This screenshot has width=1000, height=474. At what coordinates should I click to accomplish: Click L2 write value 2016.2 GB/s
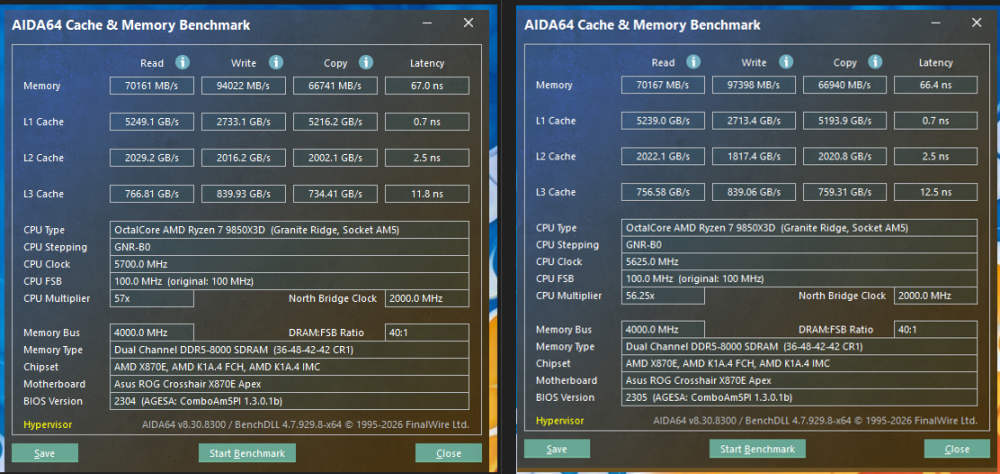coord(244,158)
